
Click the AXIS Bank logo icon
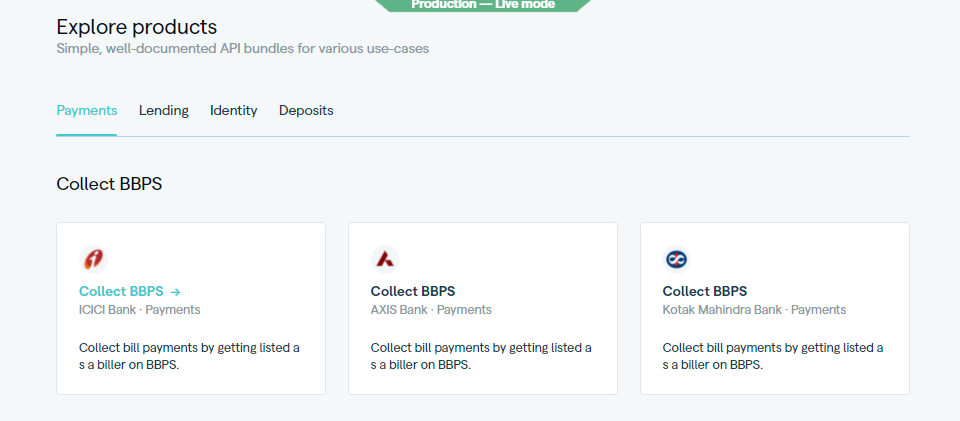pyautogui.click(x=385, y=259)
